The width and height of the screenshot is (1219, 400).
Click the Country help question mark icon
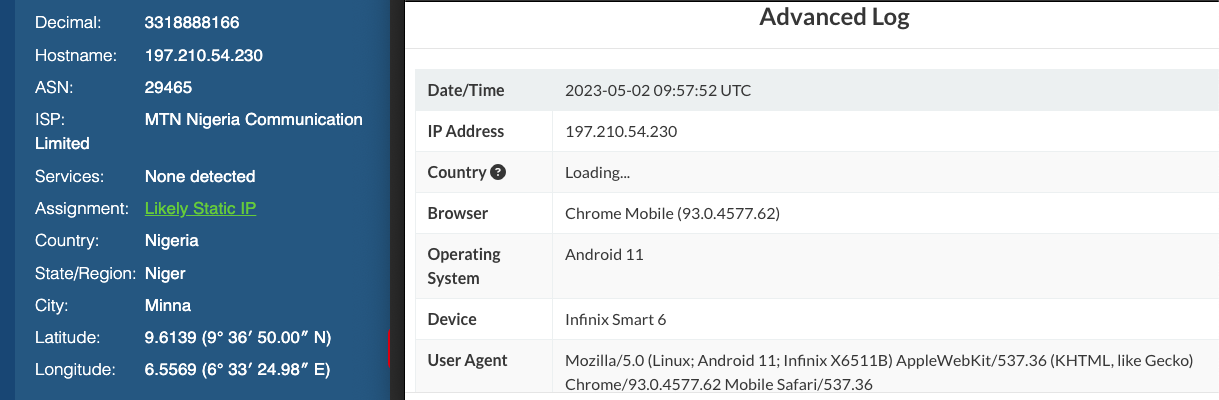coord(498,172)
